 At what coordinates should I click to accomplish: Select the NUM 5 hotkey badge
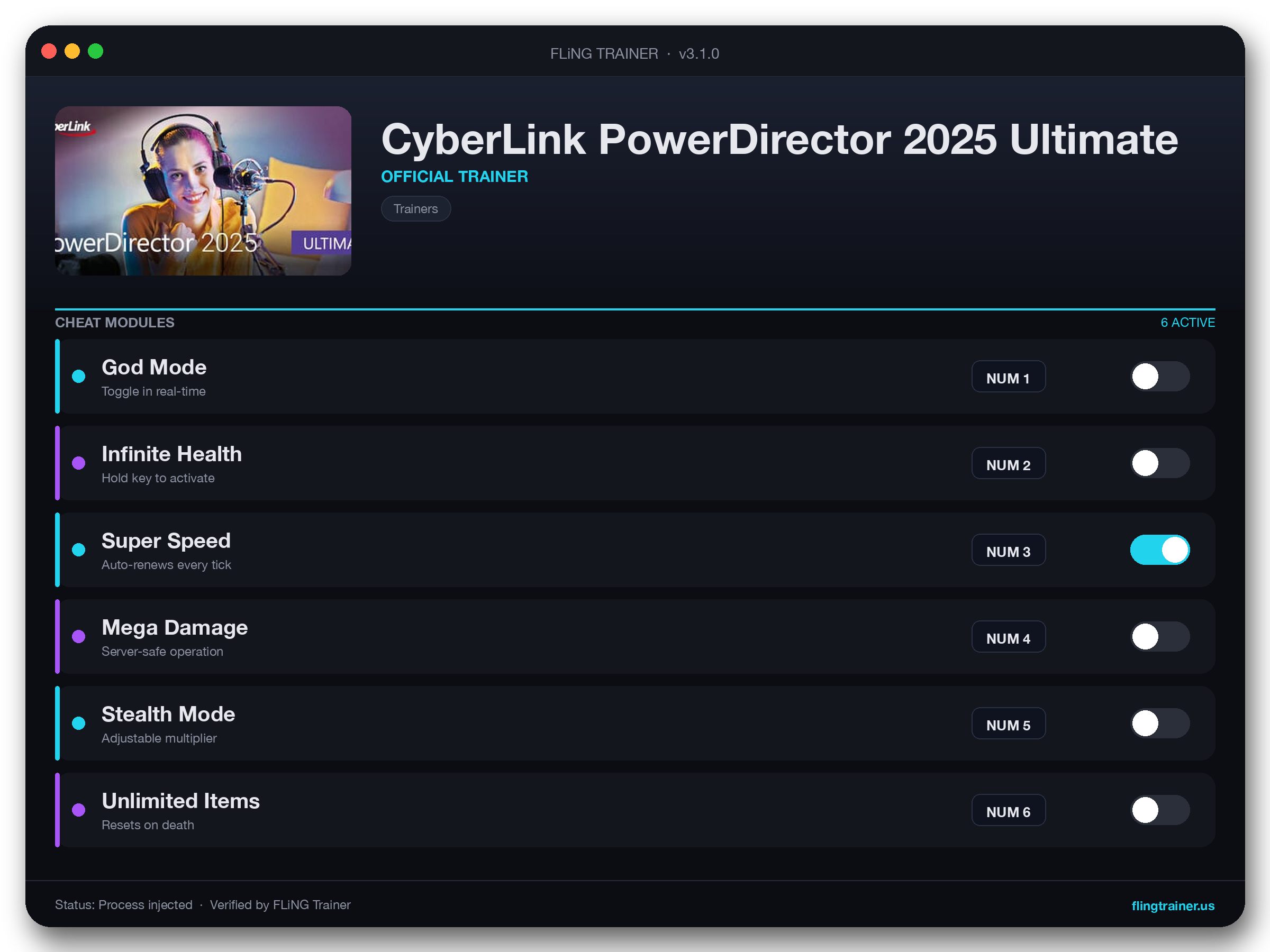pos(1008,723)
